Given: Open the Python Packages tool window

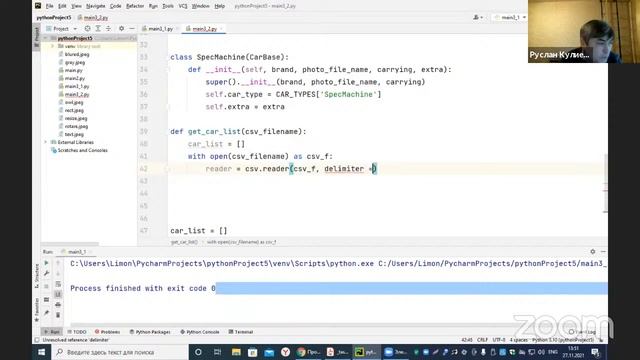Looking at the screenshot, I should 150,332.
